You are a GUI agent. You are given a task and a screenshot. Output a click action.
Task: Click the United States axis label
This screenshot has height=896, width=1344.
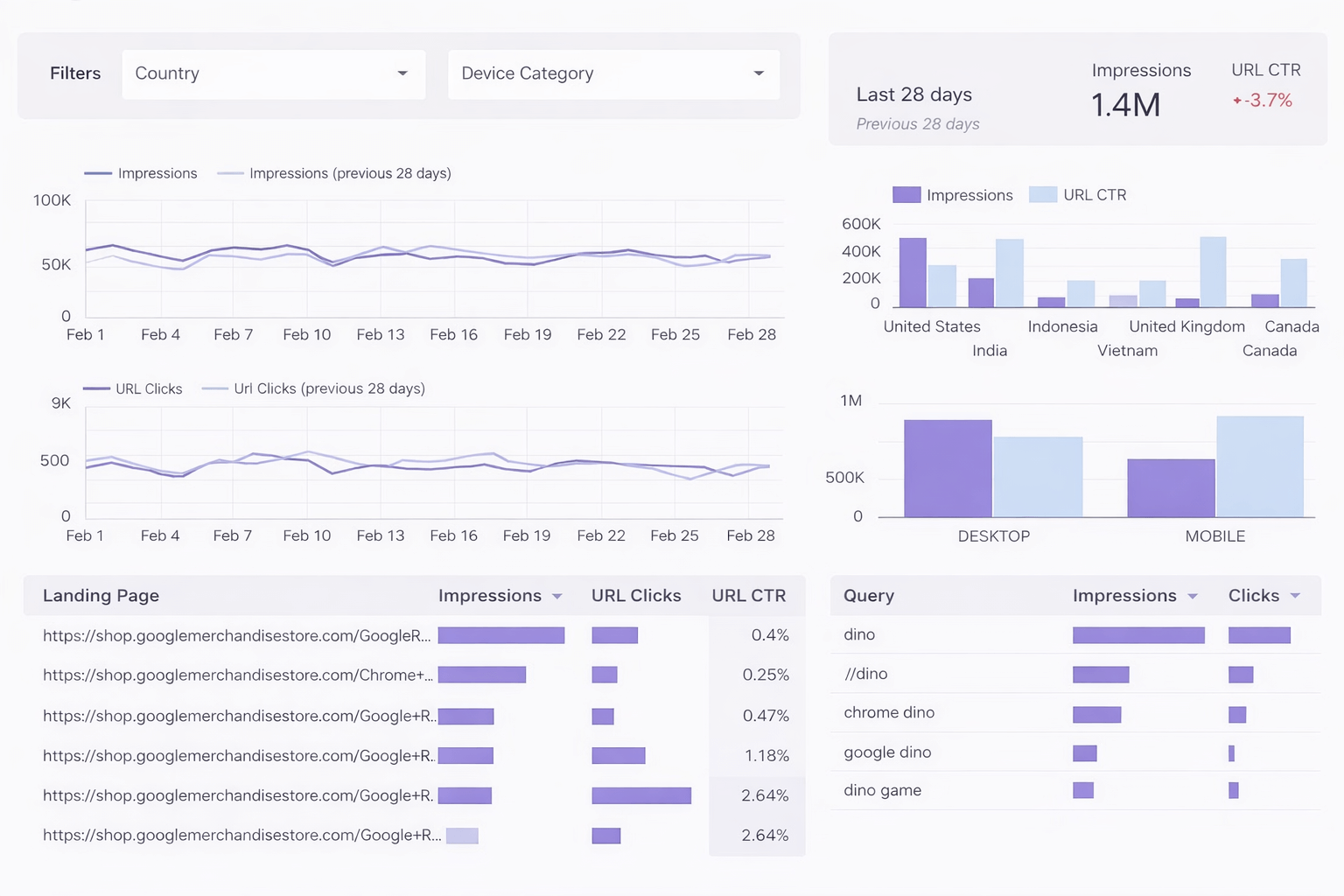(932, 326)
